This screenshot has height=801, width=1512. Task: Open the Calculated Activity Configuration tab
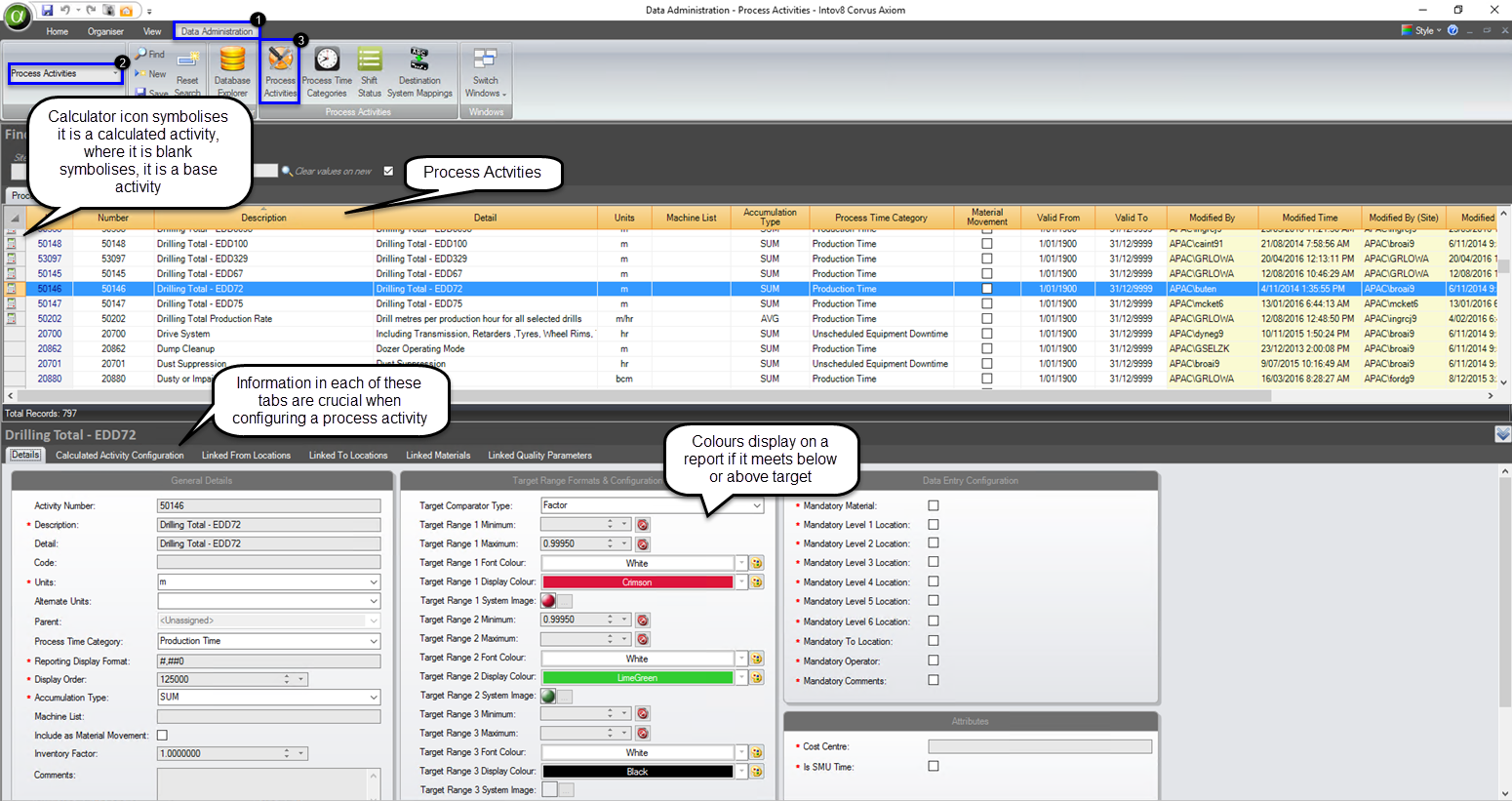(119, 456)
